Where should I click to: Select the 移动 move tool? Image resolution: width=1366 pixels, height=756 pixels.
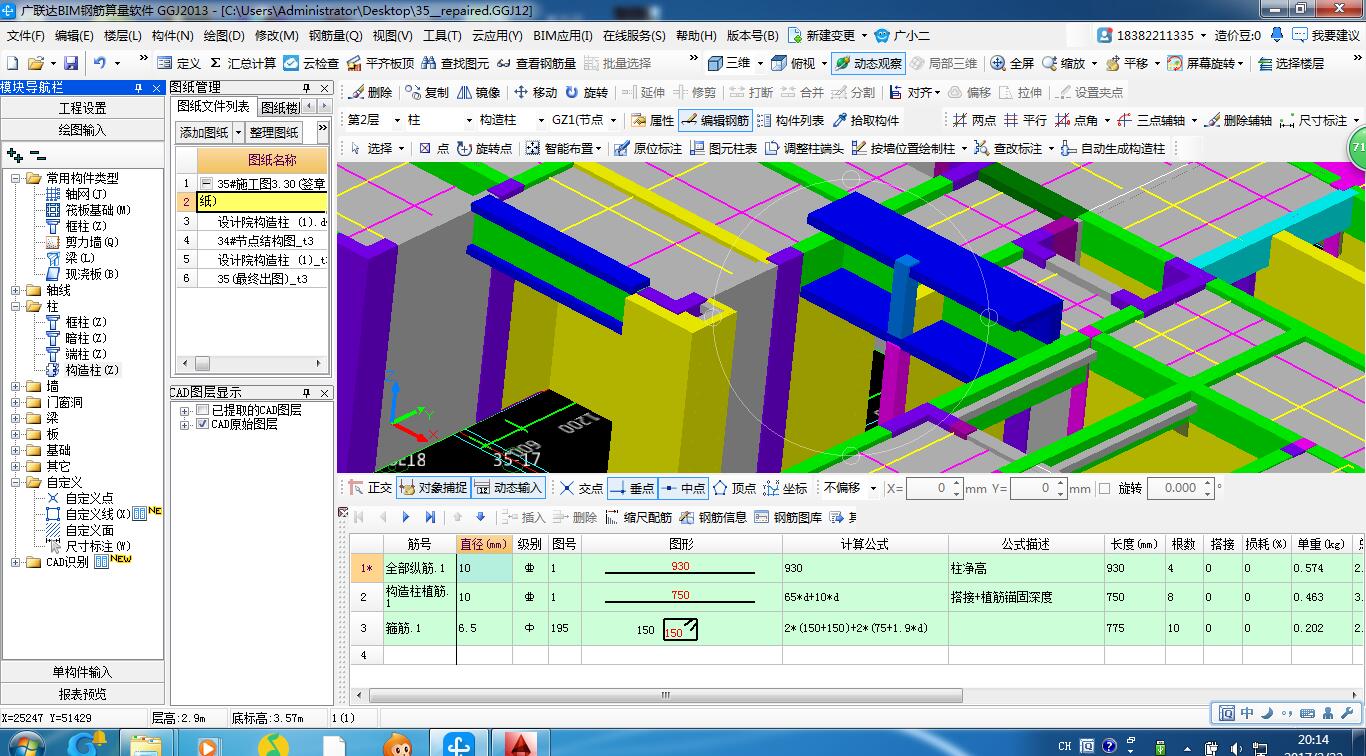[535, 92]
